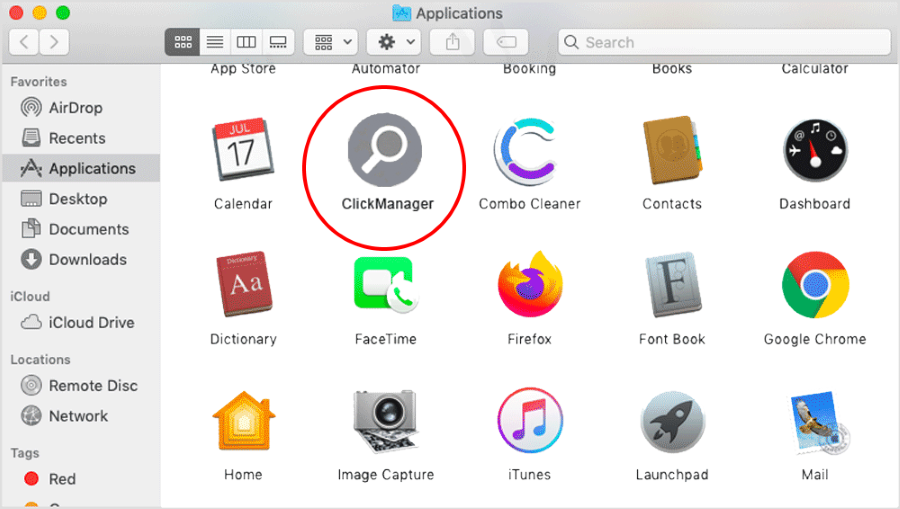Click the Share toolbar button

[453, 42]
